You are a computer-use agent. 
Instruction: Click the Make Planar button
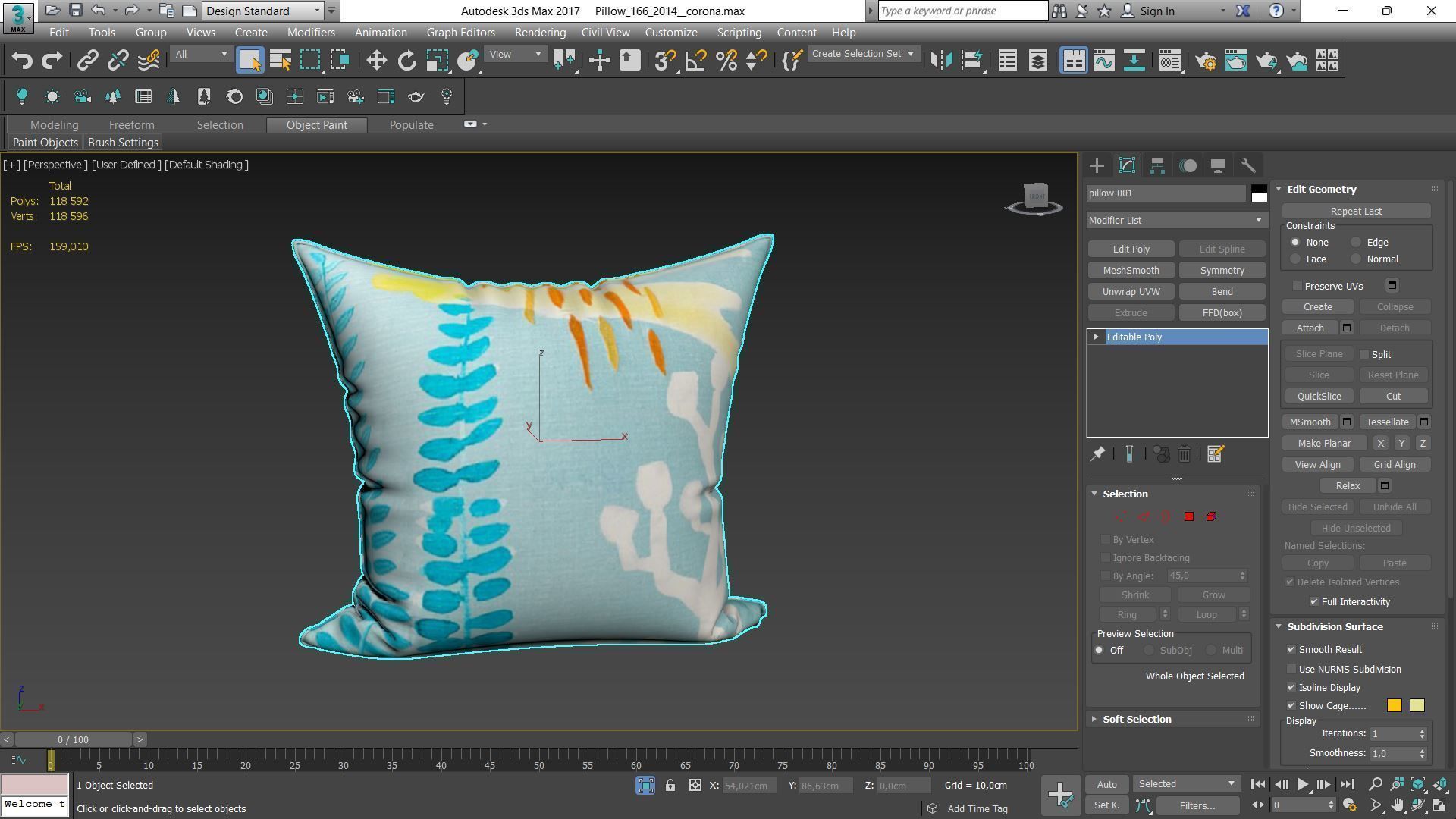tap(1324, 443)
